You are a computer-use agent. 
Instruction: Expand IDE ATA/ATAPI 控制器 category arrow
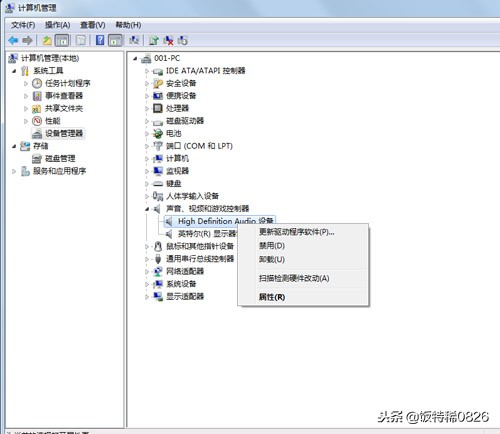coord(147,71)
